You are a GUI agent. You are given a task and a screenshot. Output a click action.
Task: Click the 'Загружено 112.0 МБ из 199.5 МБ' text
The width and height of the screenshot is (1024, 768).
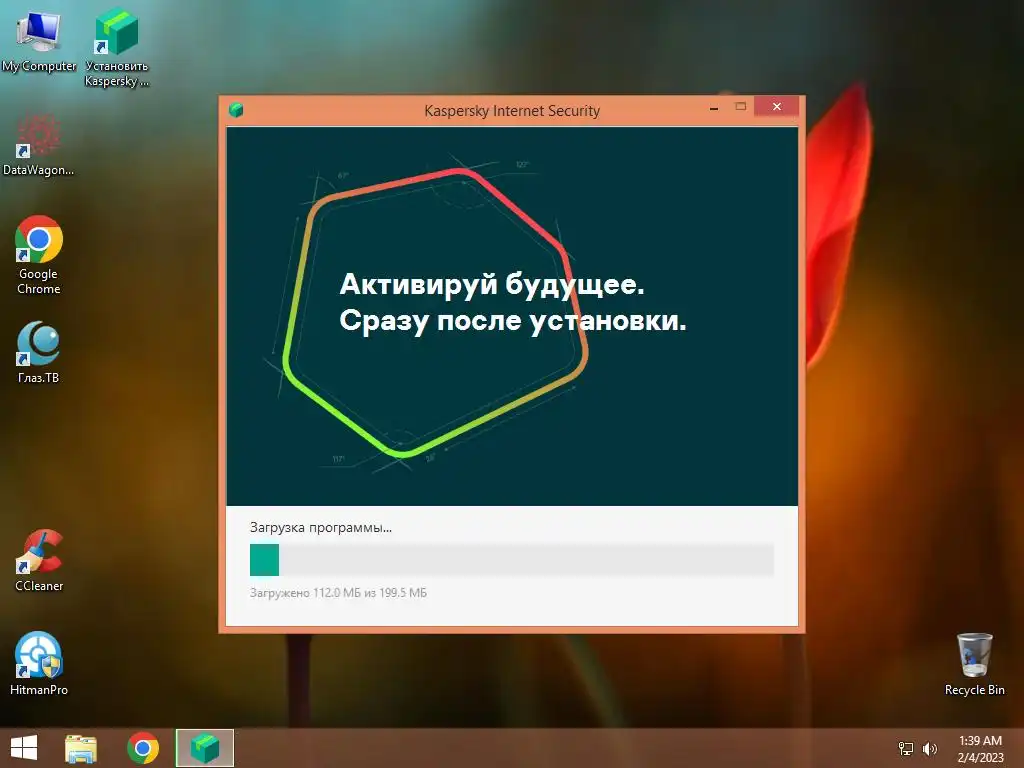coord(338,593)
